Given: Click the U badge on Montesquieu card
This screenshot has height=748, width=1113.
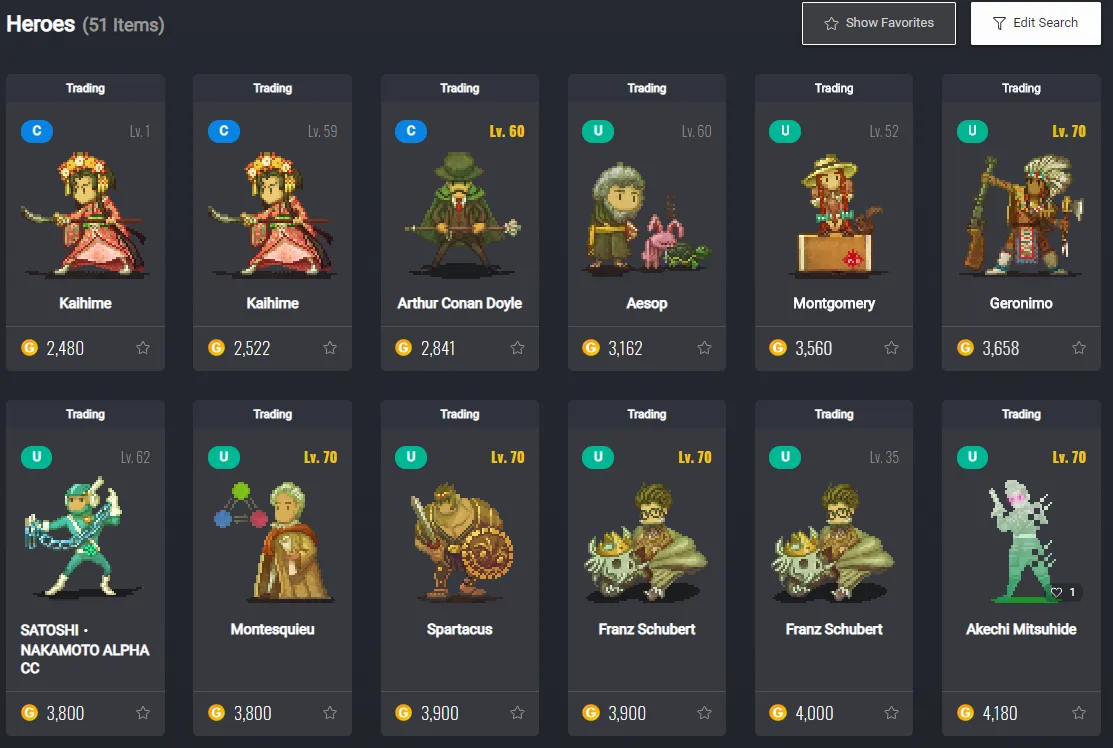Looking at the screenshot, I should tap(224, 457).
